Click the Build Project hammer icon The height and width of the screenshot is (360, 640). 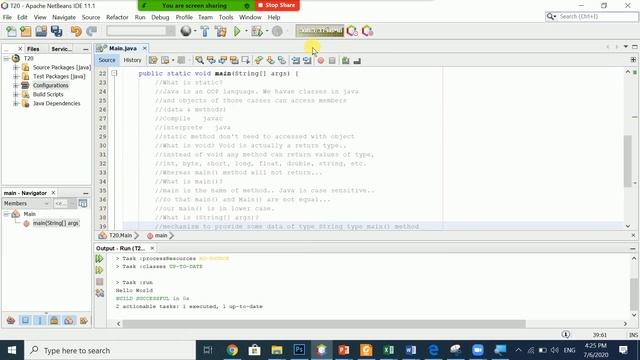tap(205, 31)
